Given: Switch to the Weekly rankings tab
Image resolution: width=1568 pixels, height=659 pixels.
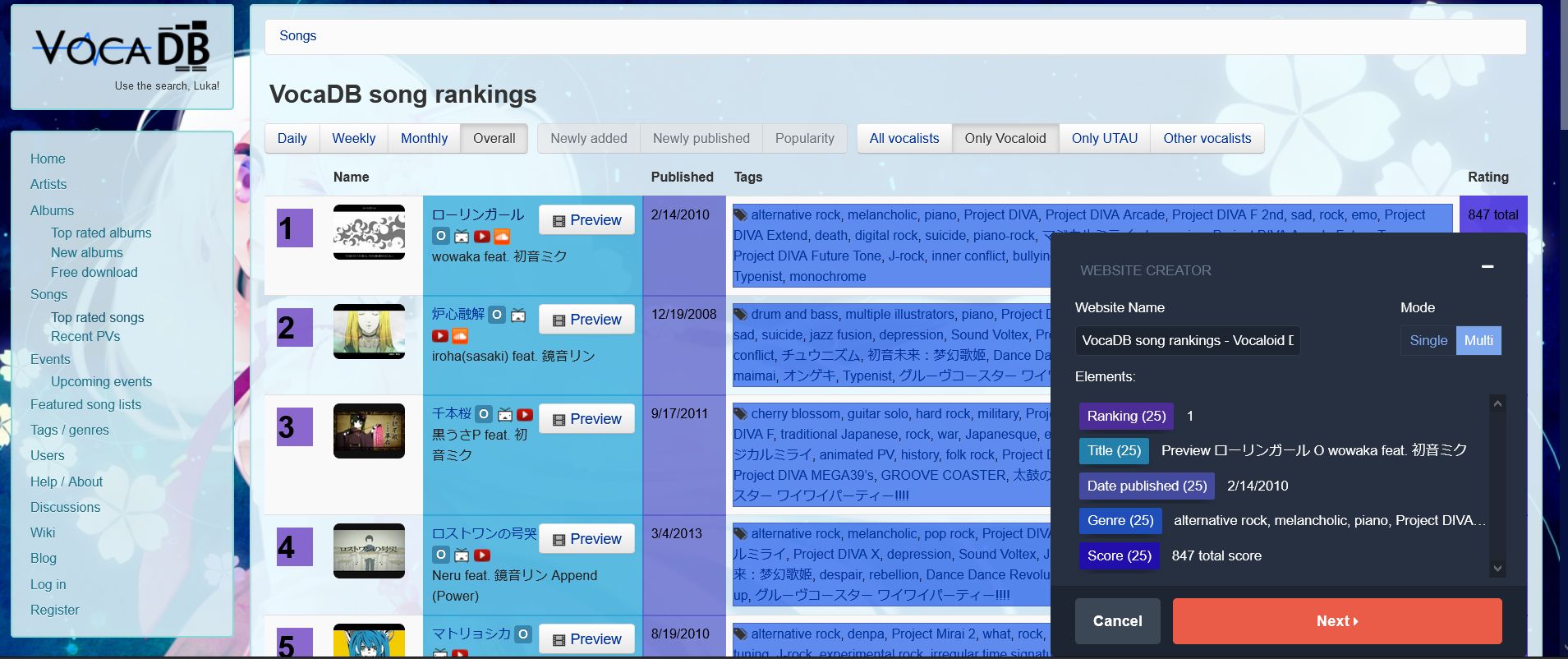Looking at the screenshot, I should [x=353, y=138].
